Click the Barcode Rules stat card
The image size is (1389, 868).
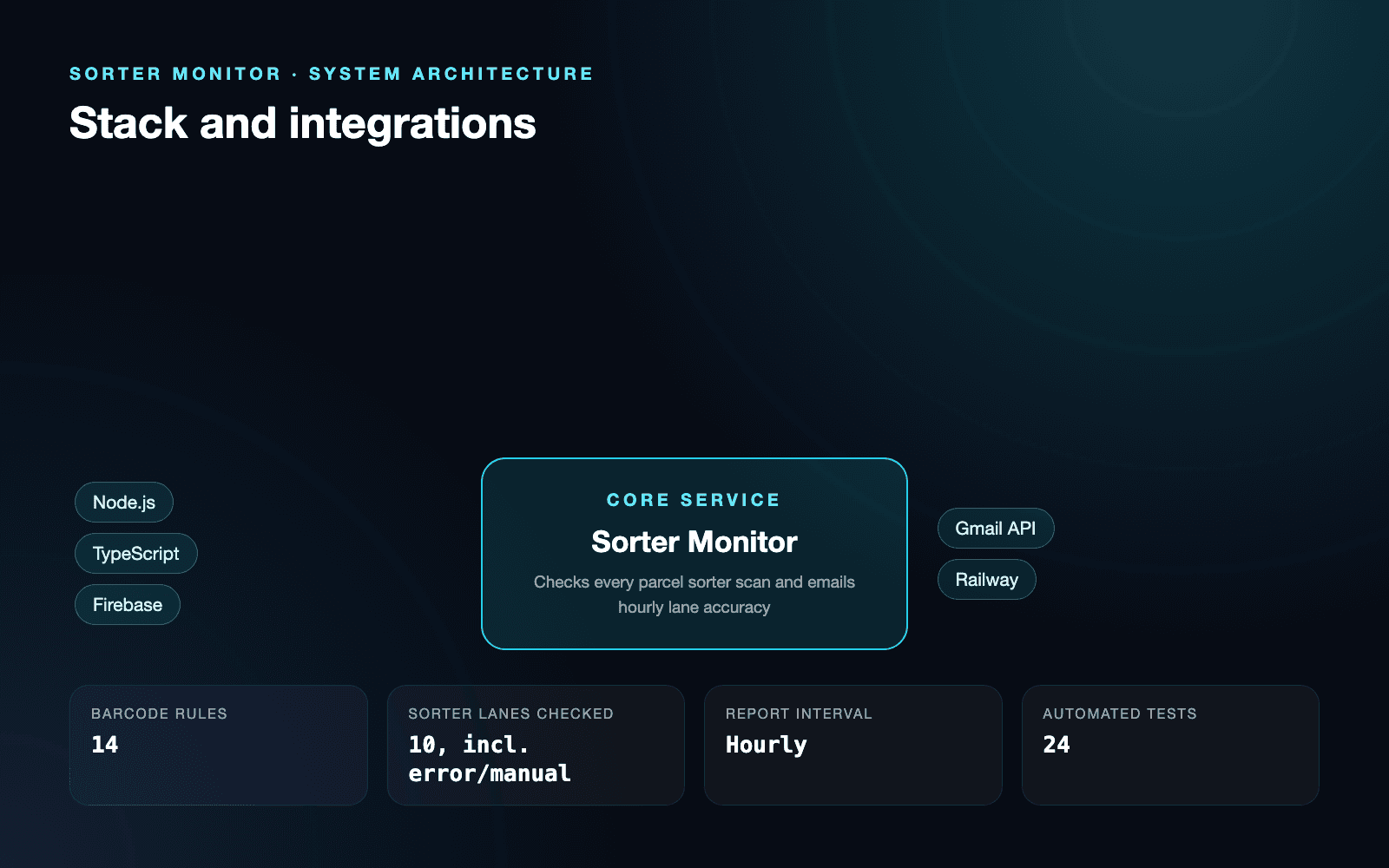pos(219,745)
